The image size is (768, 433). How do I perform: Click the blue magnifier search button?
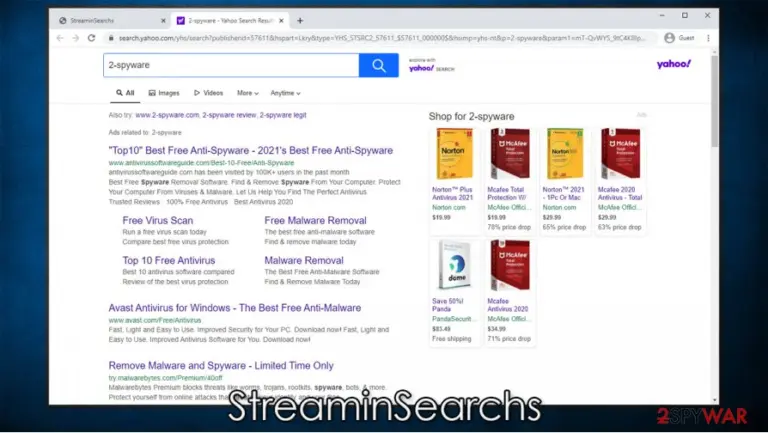pos(379,65)
